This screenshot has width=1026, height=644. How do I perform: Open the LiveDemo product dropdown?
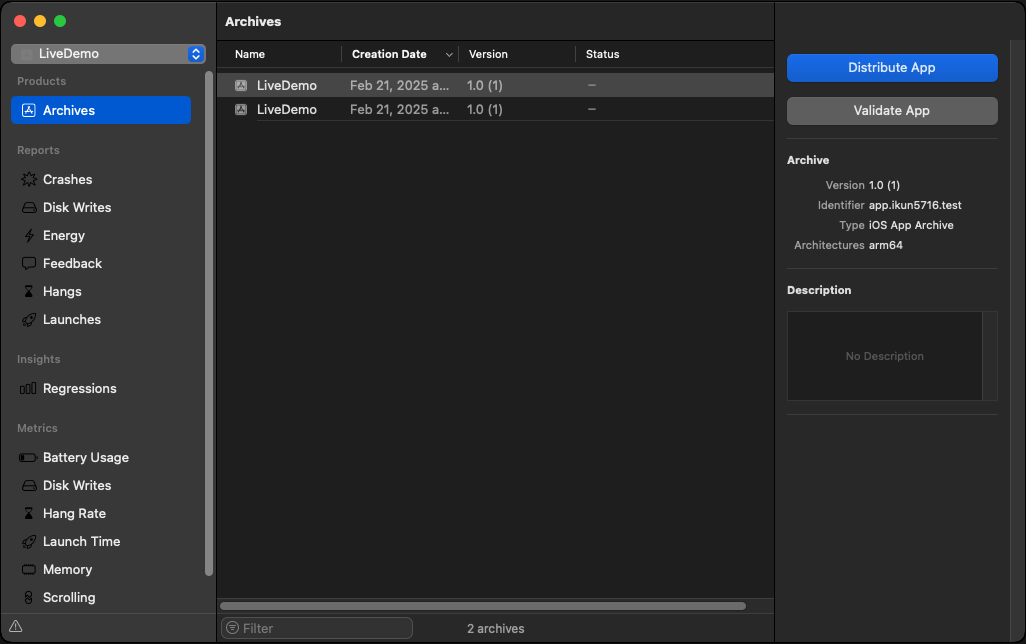pos(108,54)
